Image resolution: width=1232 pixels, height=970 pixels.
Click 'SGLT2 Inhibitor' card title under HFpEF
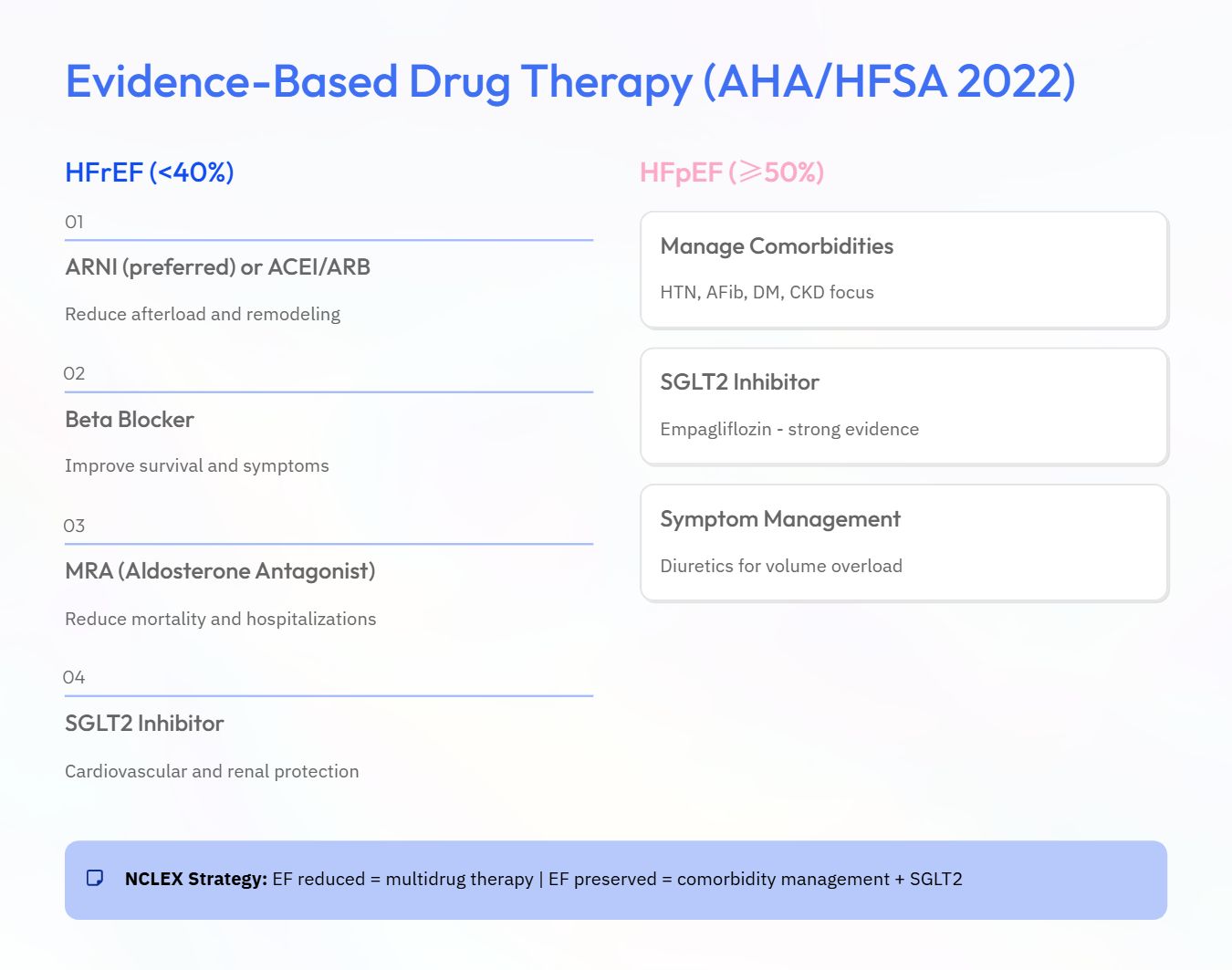click(x=739, y=382)
